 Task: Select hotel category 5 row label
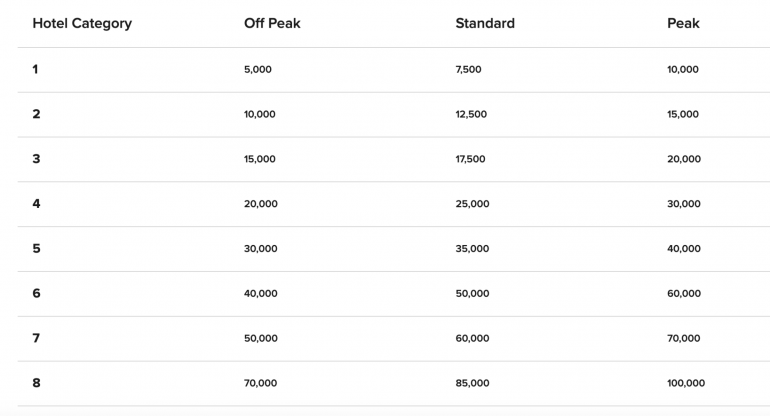[x=36, y=249]
